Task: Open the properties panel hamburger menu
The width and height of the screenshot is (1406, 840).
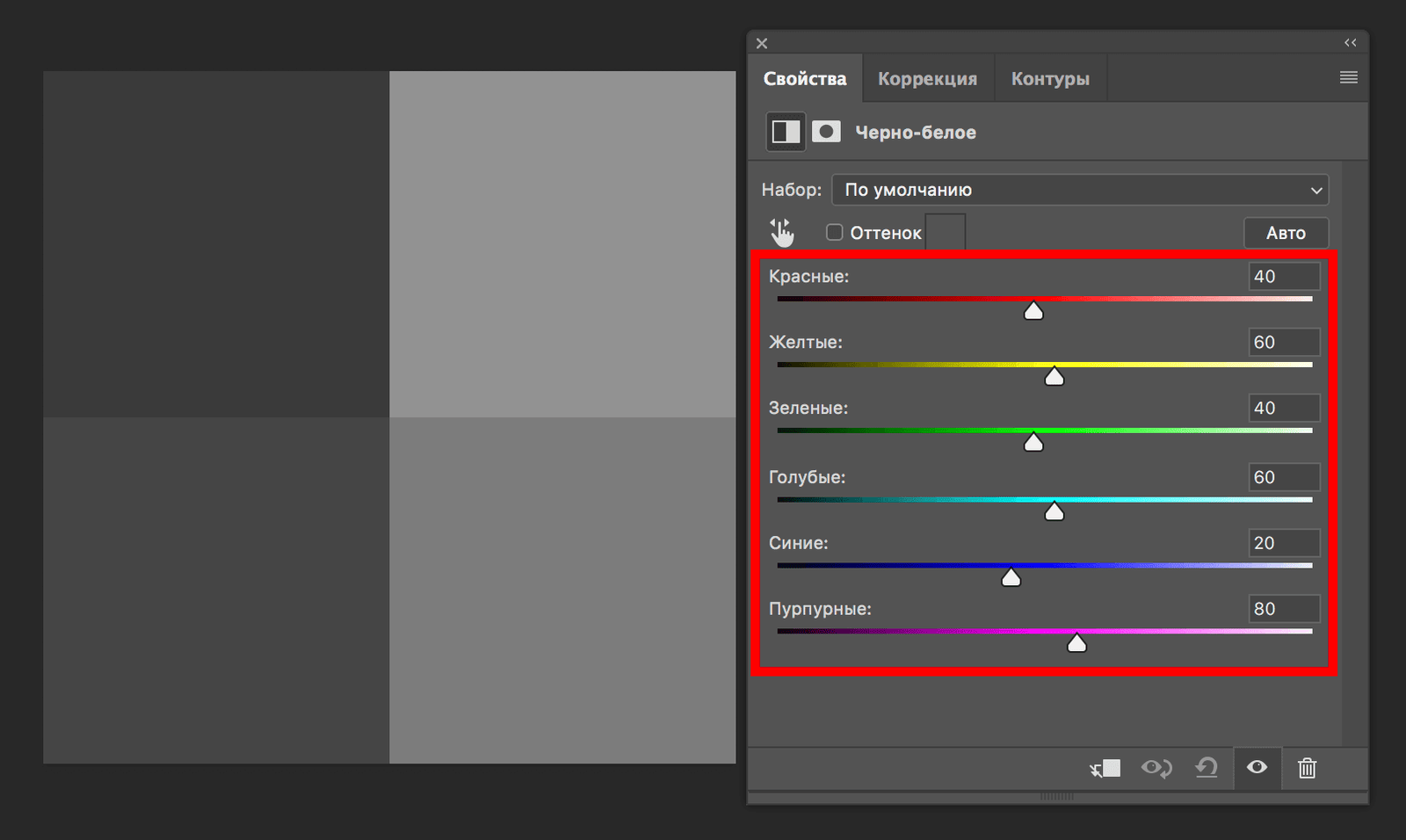Action: pos(1348,78)
